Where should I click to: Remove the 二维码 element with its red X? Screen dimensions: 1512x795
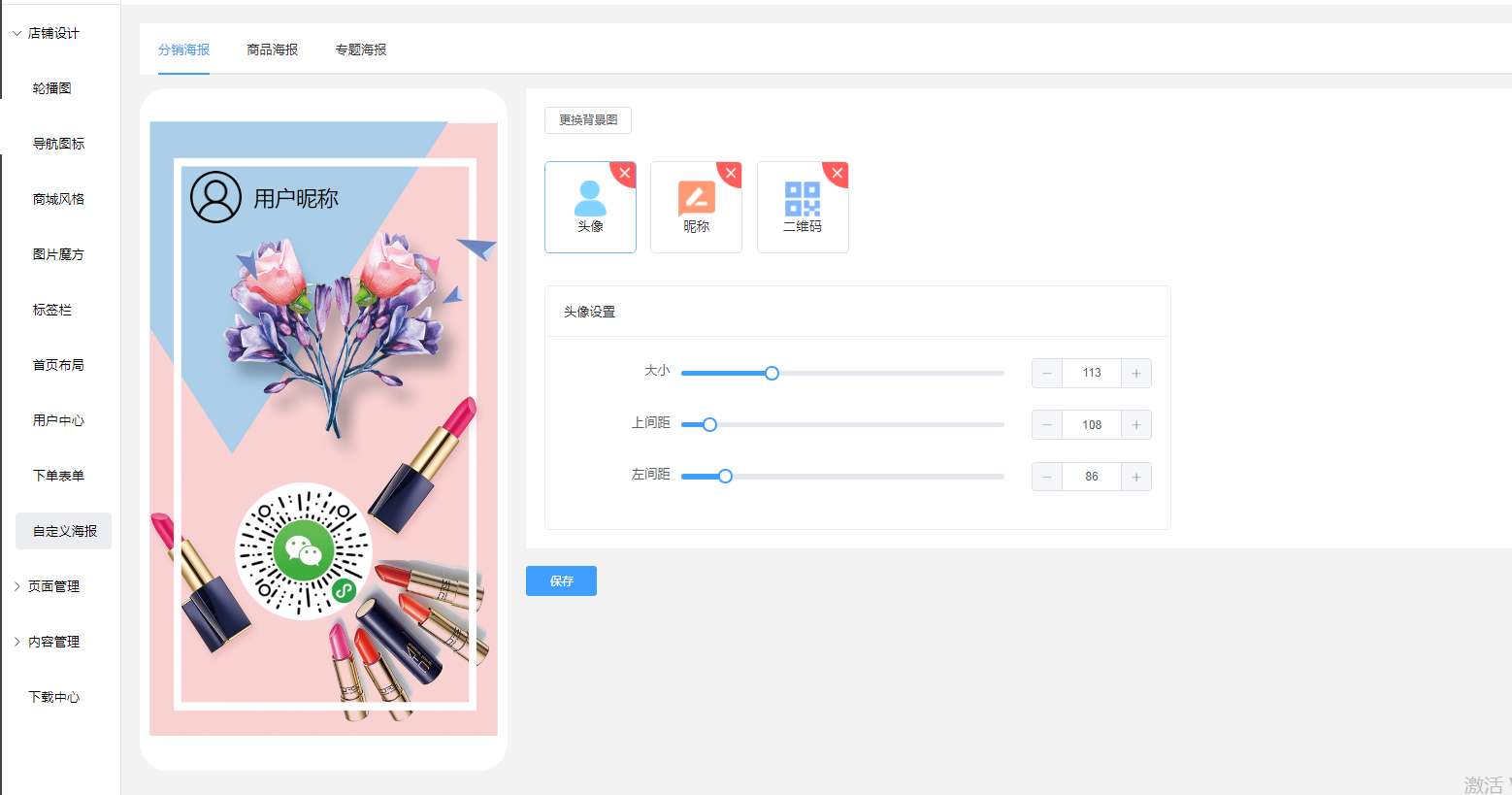(x=838, y=173)
